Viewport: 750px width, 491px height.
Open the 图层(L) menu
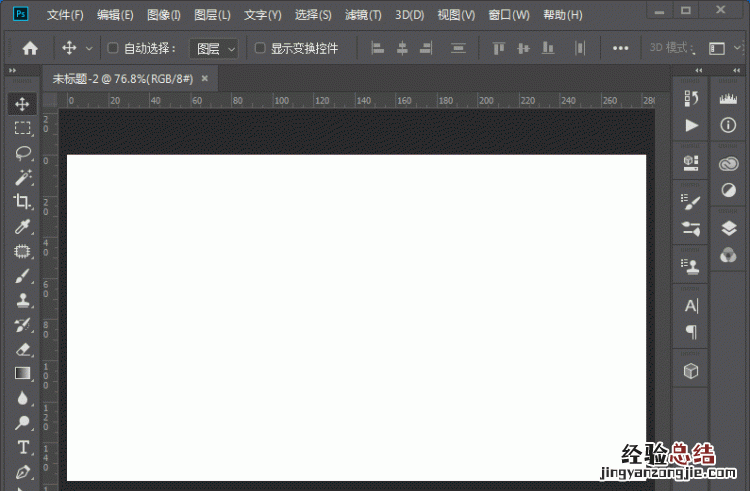tap(212, 15)
